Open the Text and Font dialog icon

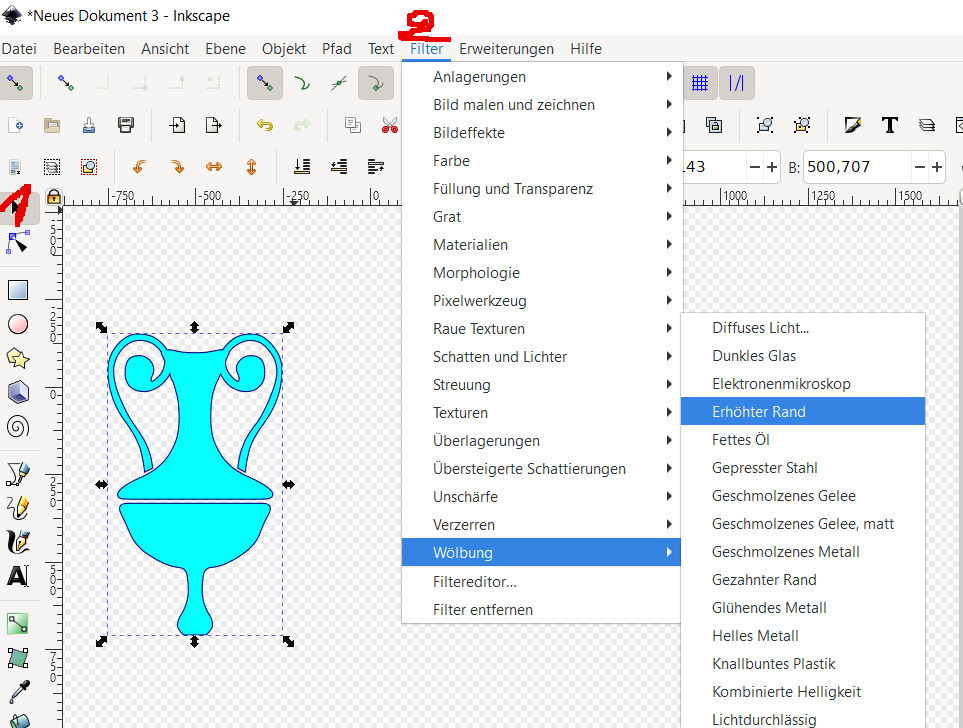[x=889, y=125]
